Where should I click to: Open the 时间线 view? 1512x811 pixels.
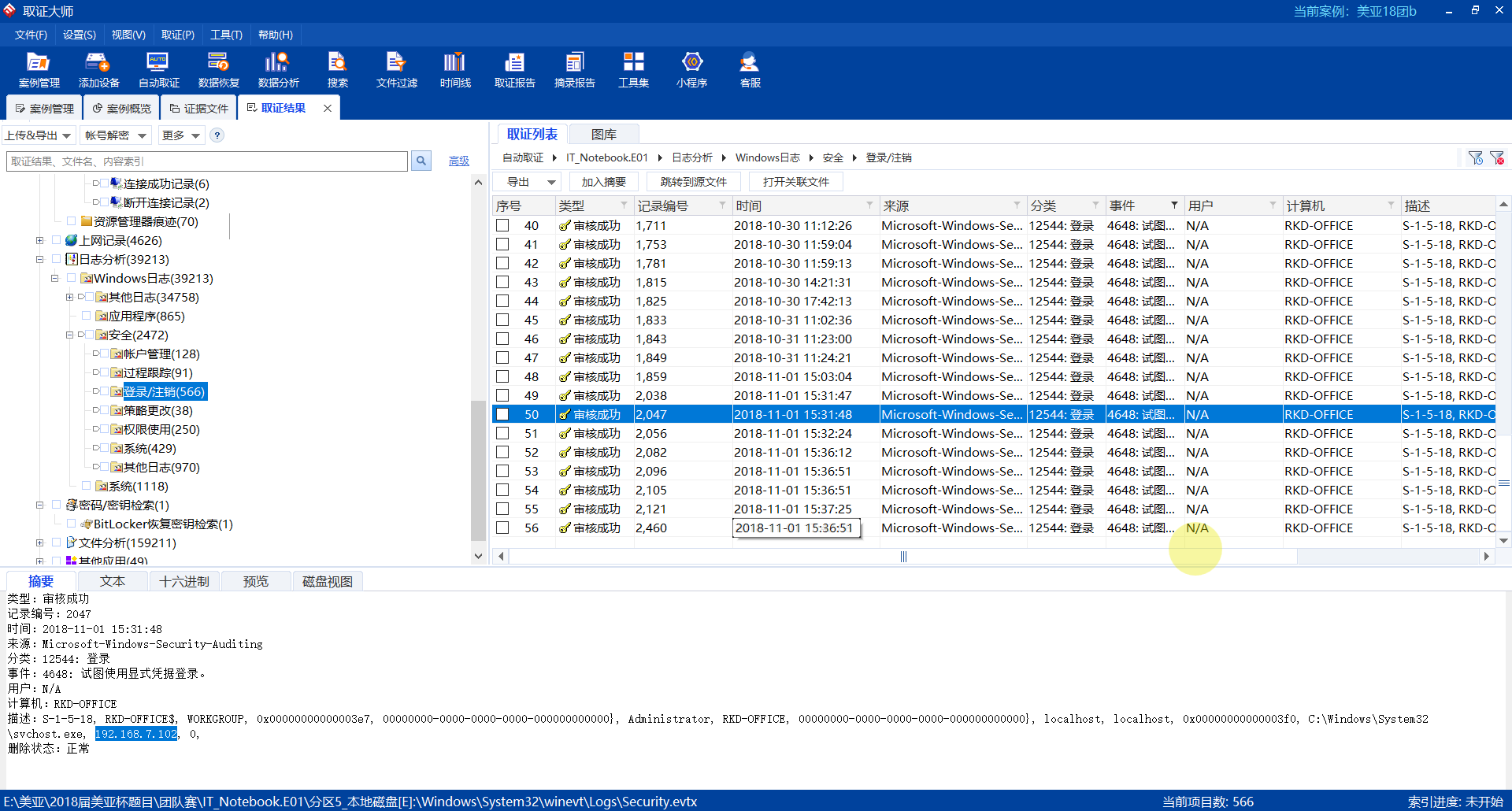455,69
